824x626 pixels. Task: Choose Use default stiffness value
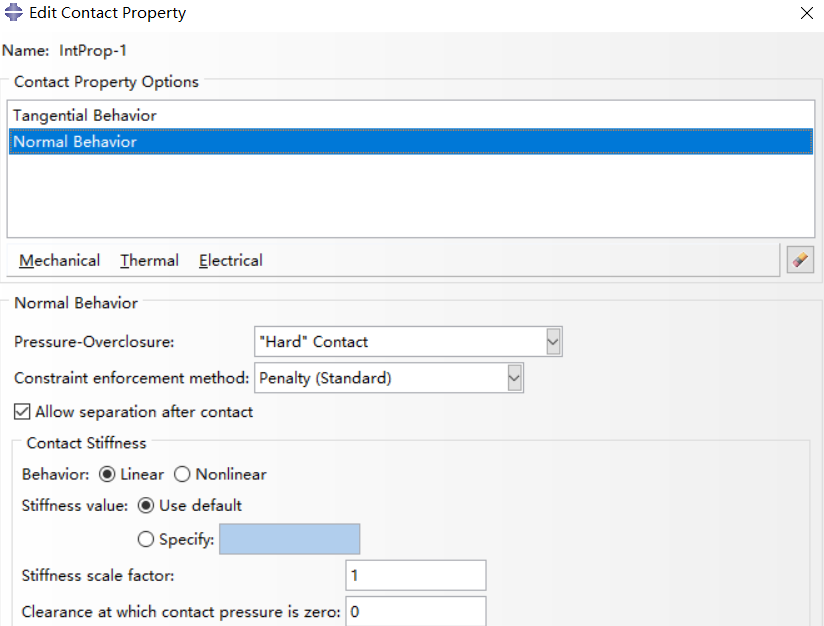[146, 506]
